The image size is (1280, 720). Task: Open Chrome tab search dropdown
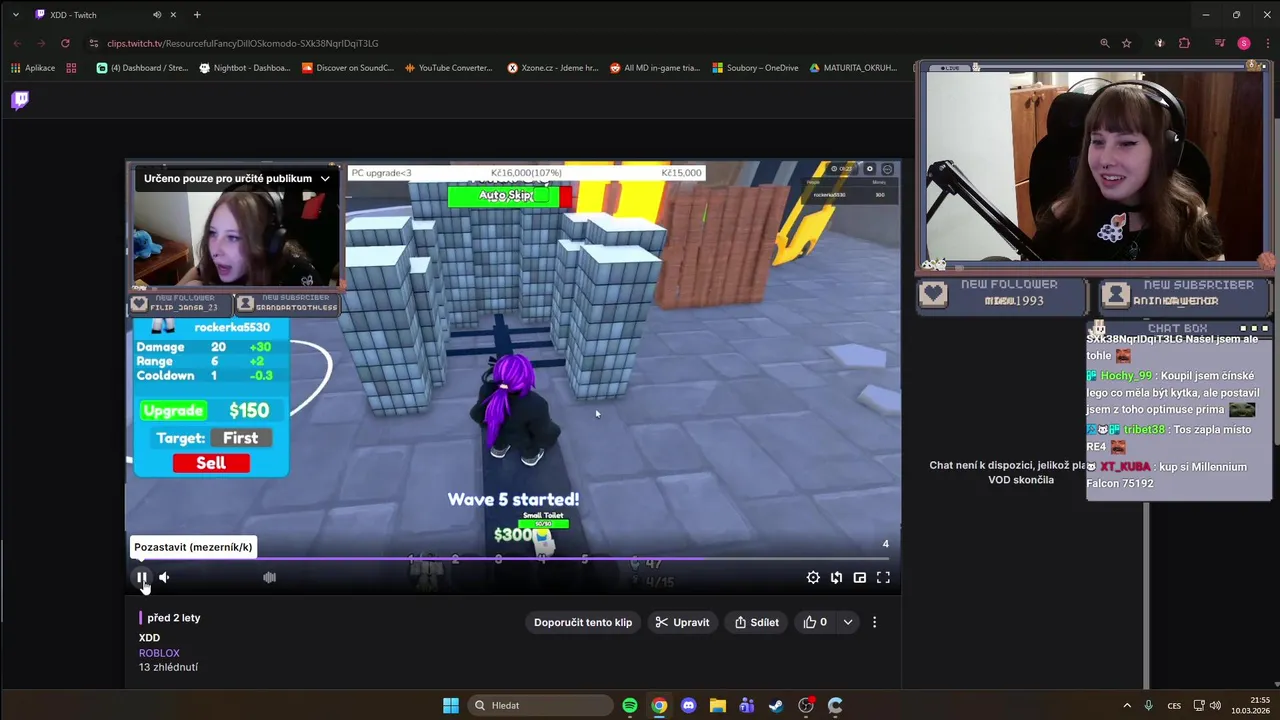pos(15,15)
